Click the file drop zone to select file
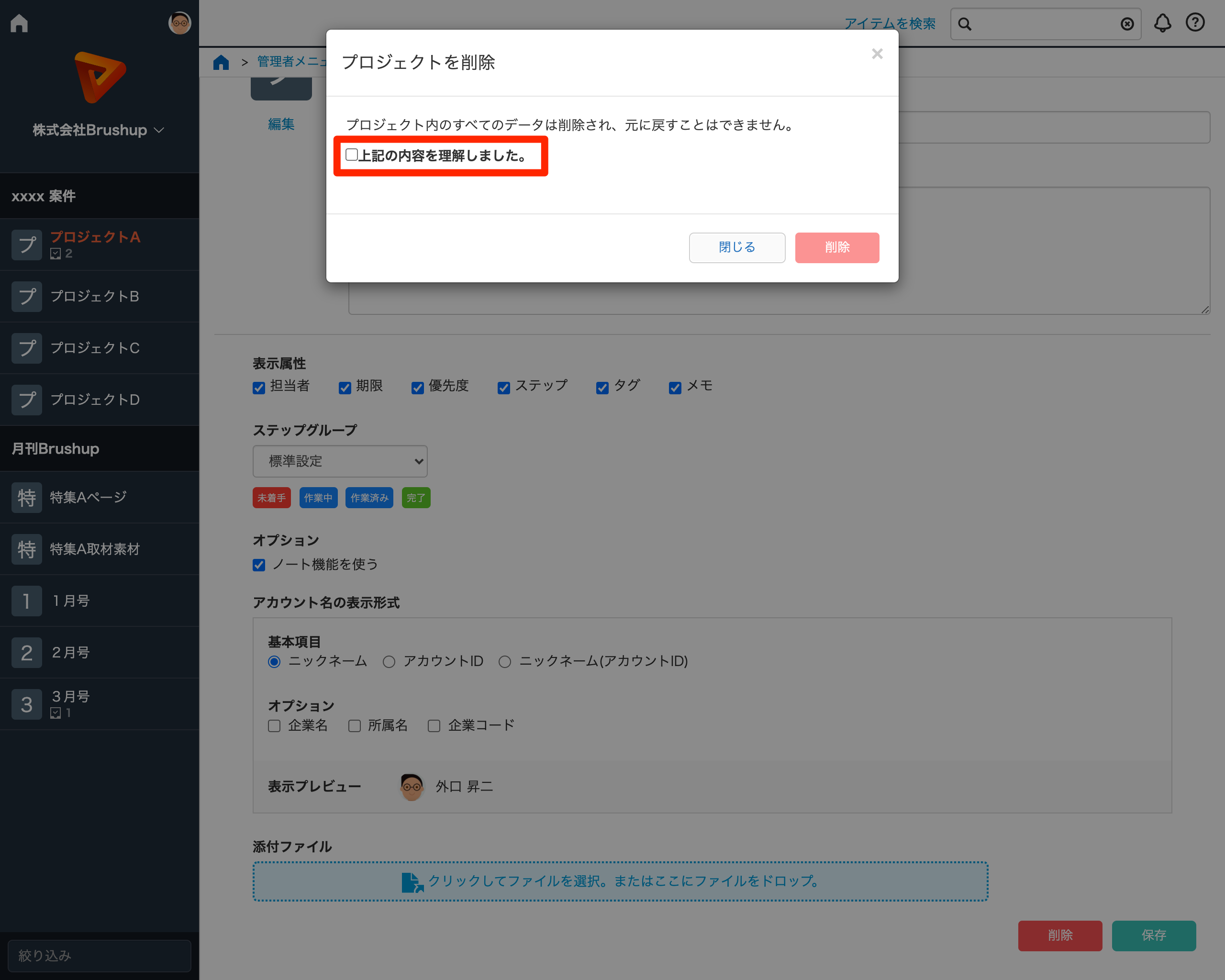Viewport: 1225px width, 980px height. point(620,881)
